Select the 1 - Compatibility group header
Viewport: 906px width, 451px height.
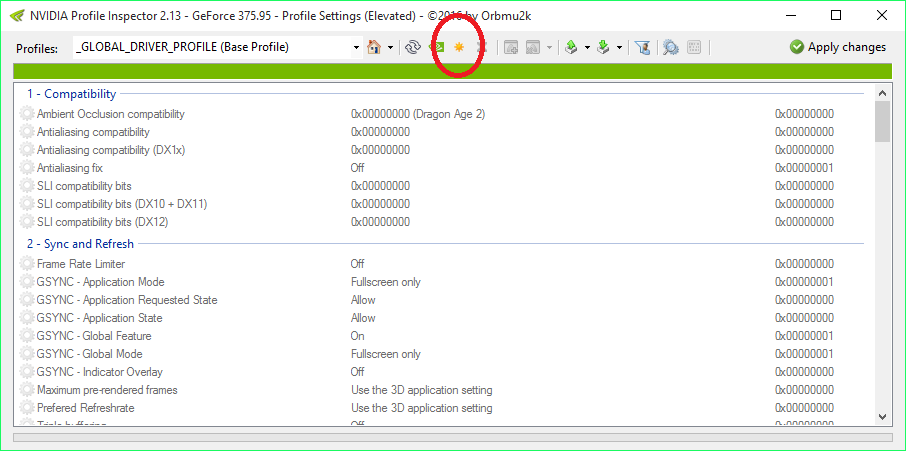click(x=72, y=94)
